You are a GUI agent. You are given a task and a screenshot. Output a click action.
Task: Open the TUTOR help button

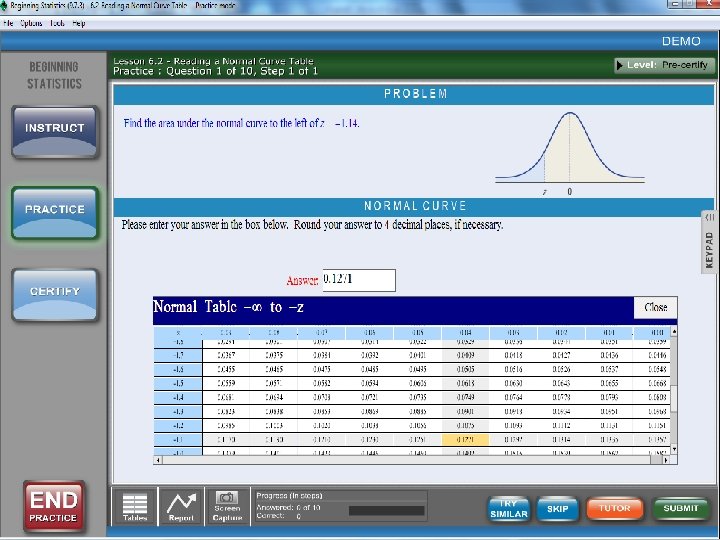(614, 509)
